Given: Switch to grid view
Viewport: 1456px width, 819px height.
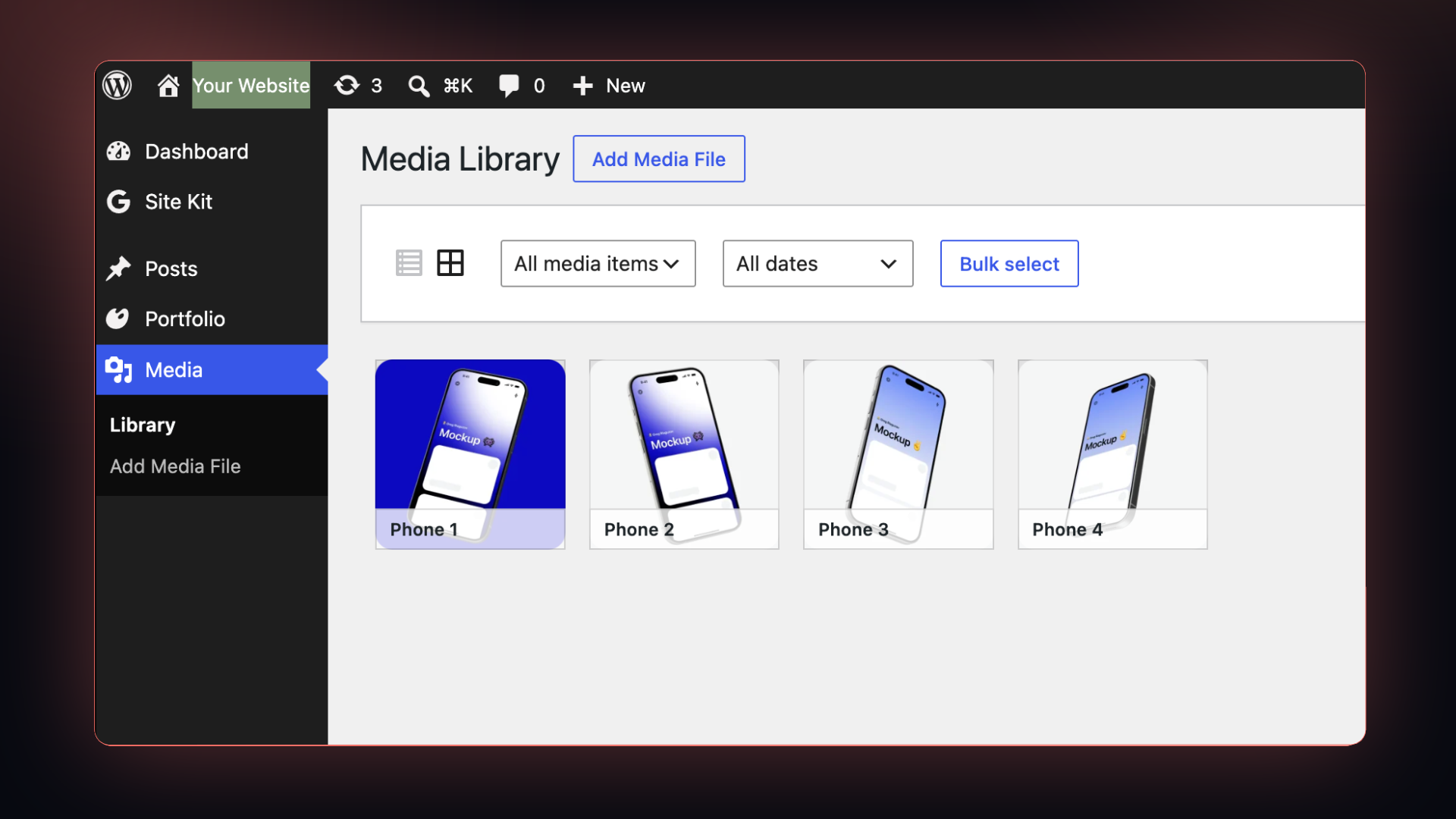Looking at the screenshot, I should (450, 263).
